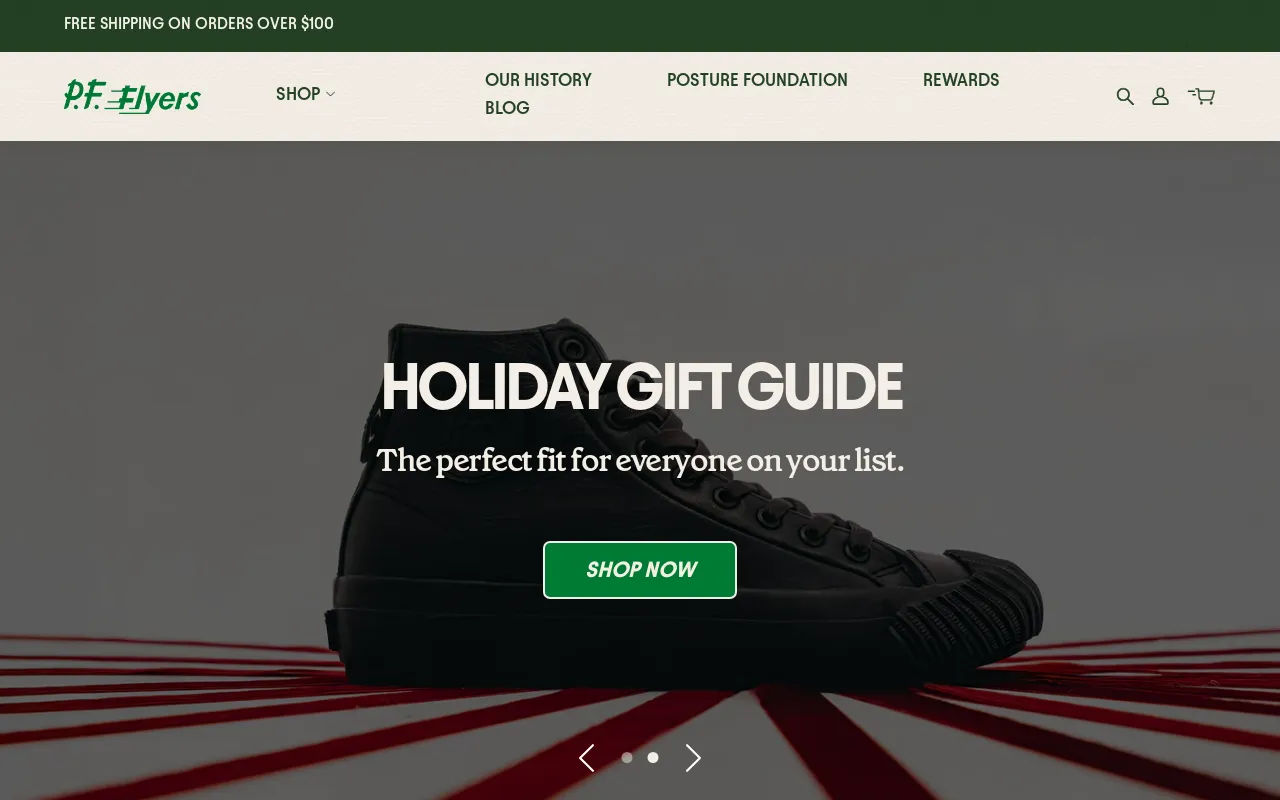Select the second slideshow dot
Screen dimensions: 1280x800
[x=653, y=758]
